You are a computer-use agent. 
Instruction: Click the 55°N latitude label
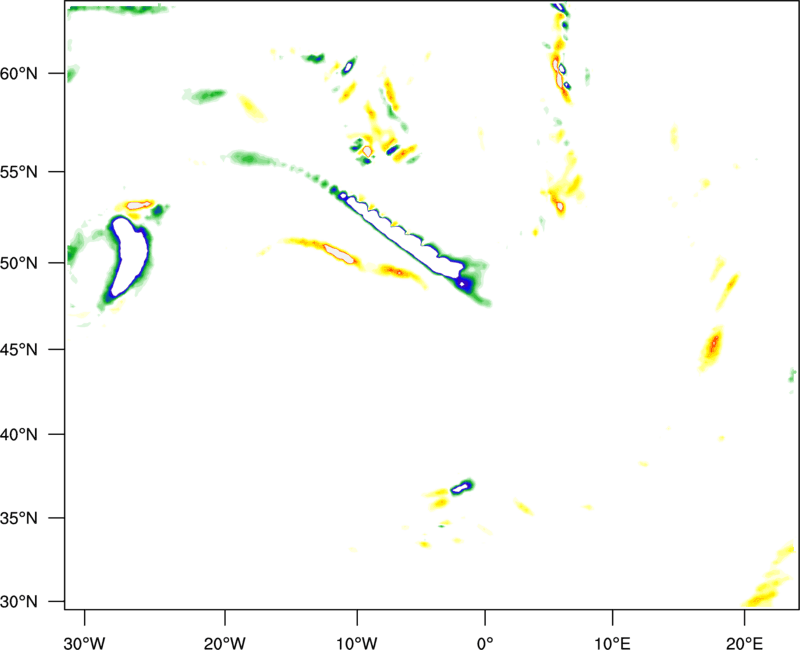coord(19,172)
